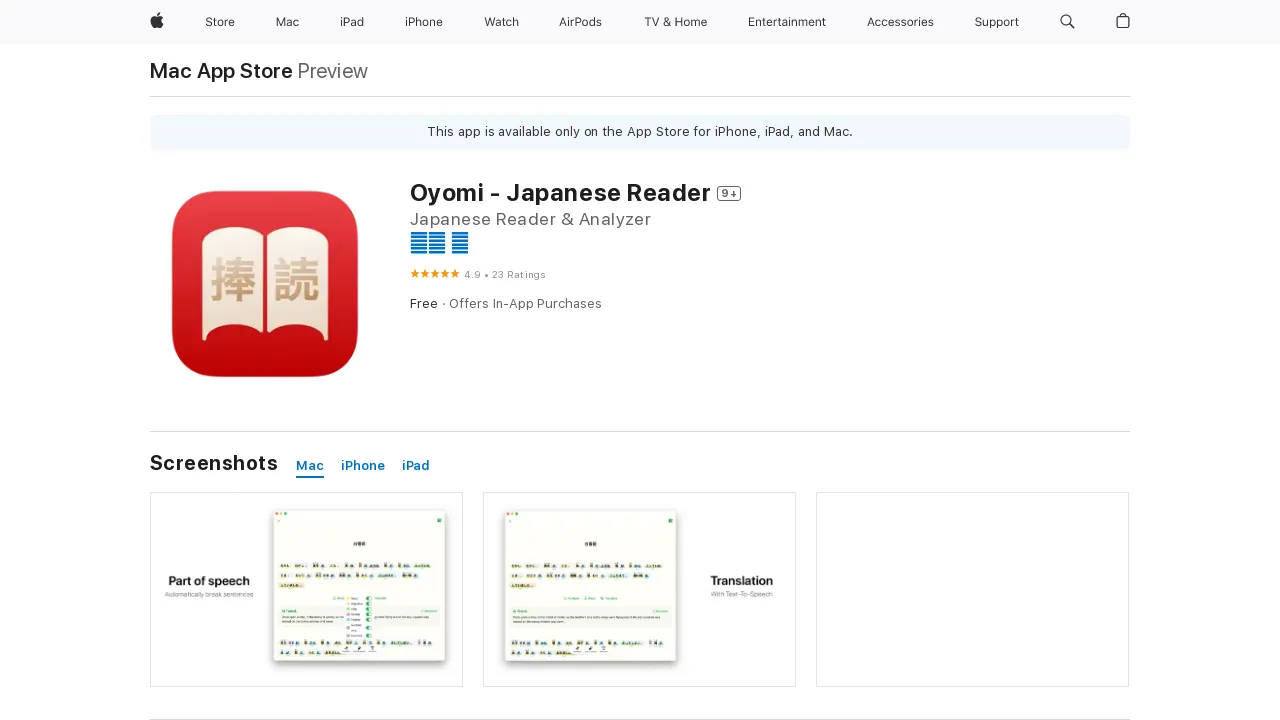Click the Offers In-App Purchases text
This screenshot has width=1280, height=720.
pos(525,304)
